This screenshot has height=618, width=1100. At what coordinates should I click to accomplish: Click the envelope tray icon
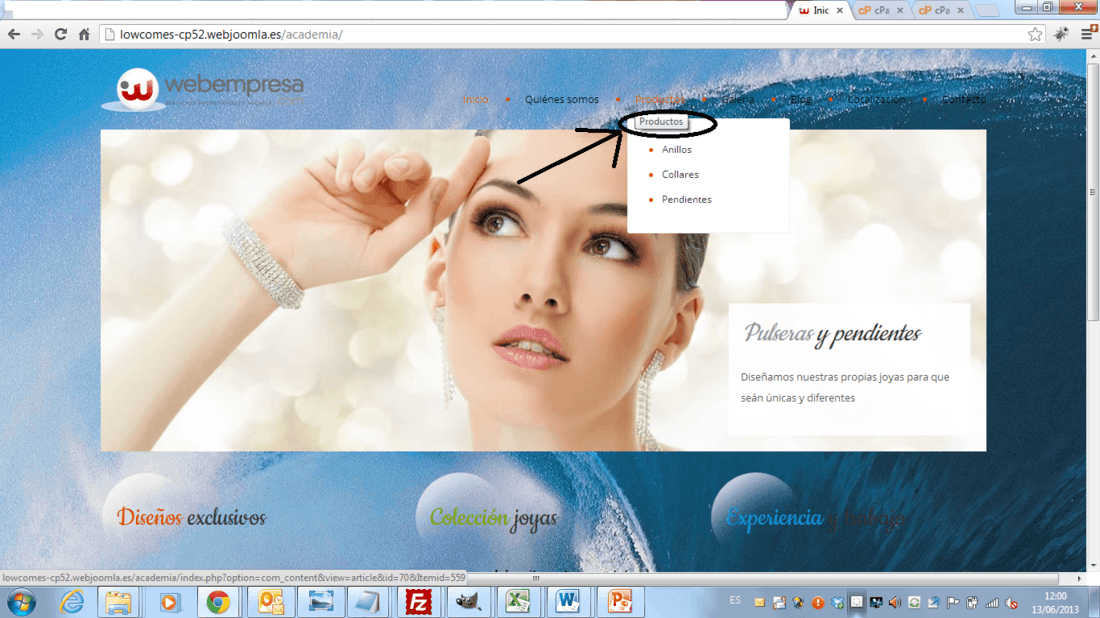point(760,603)
